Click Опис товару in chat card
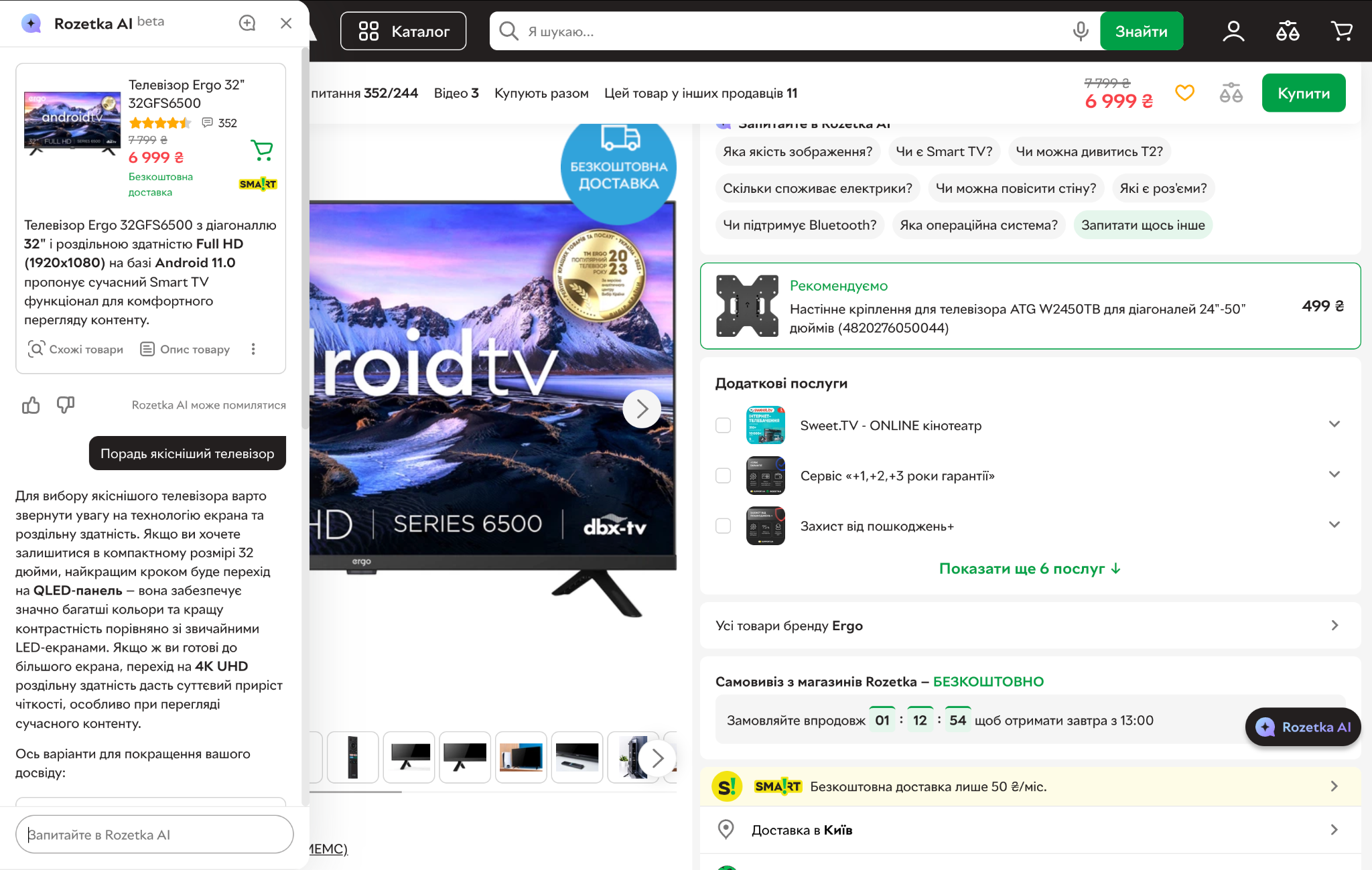The width and height of the screenshot is (1372, 870). 185,349
